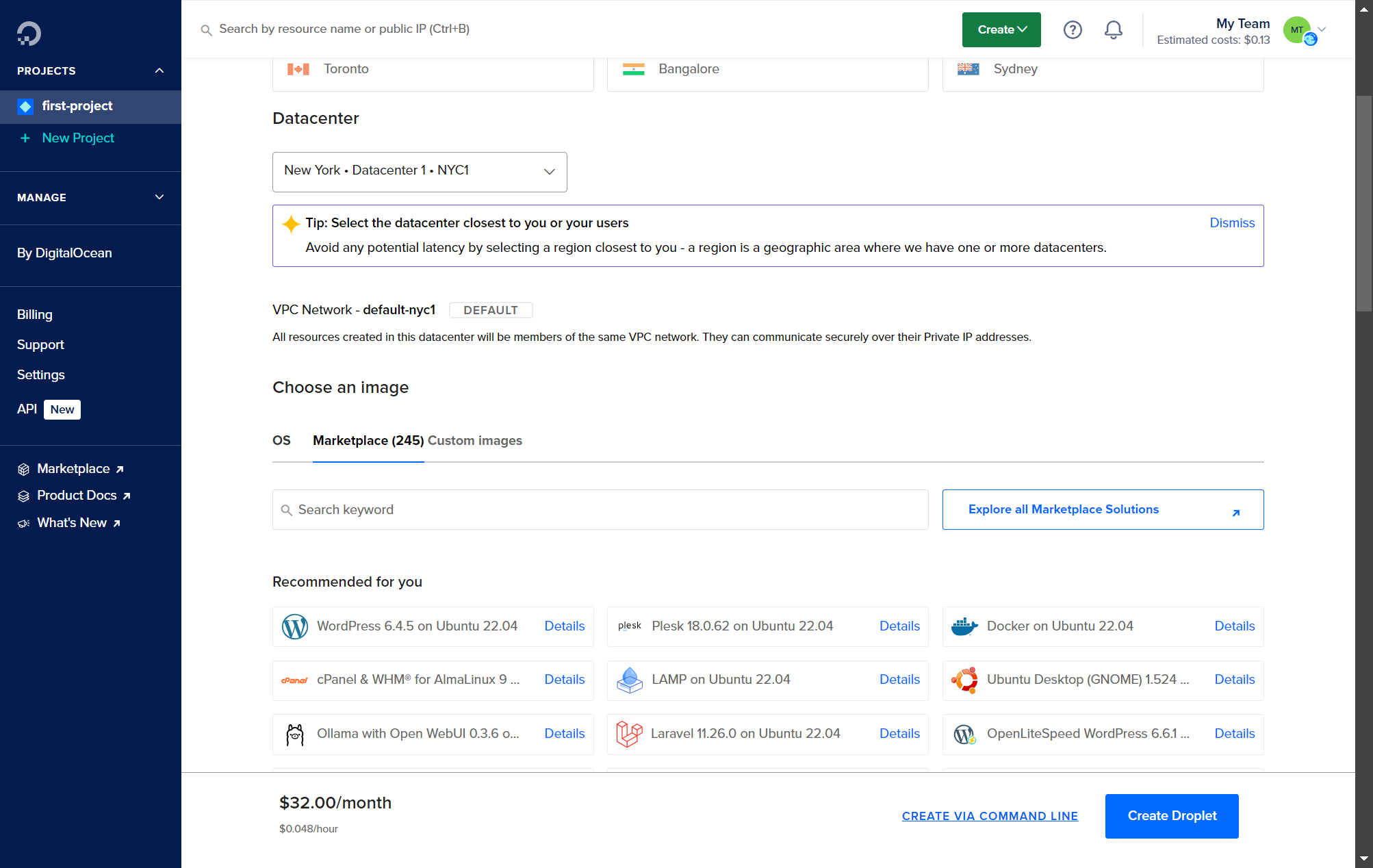This screenshot has height=868, width=1373.
Task: Collapse the PROJECTS section chevron
Action: 159,71
